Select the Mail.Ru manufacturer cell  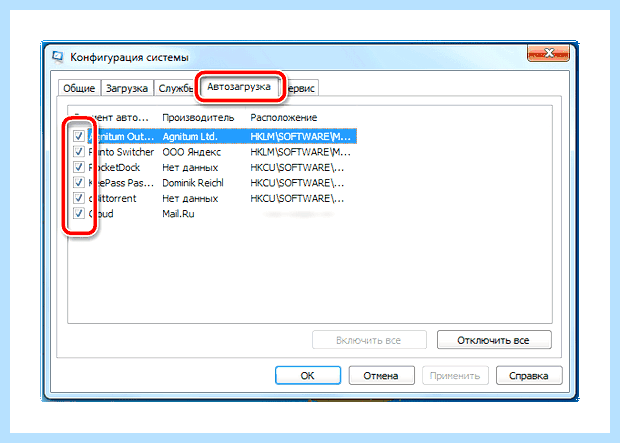pos(178,214)
